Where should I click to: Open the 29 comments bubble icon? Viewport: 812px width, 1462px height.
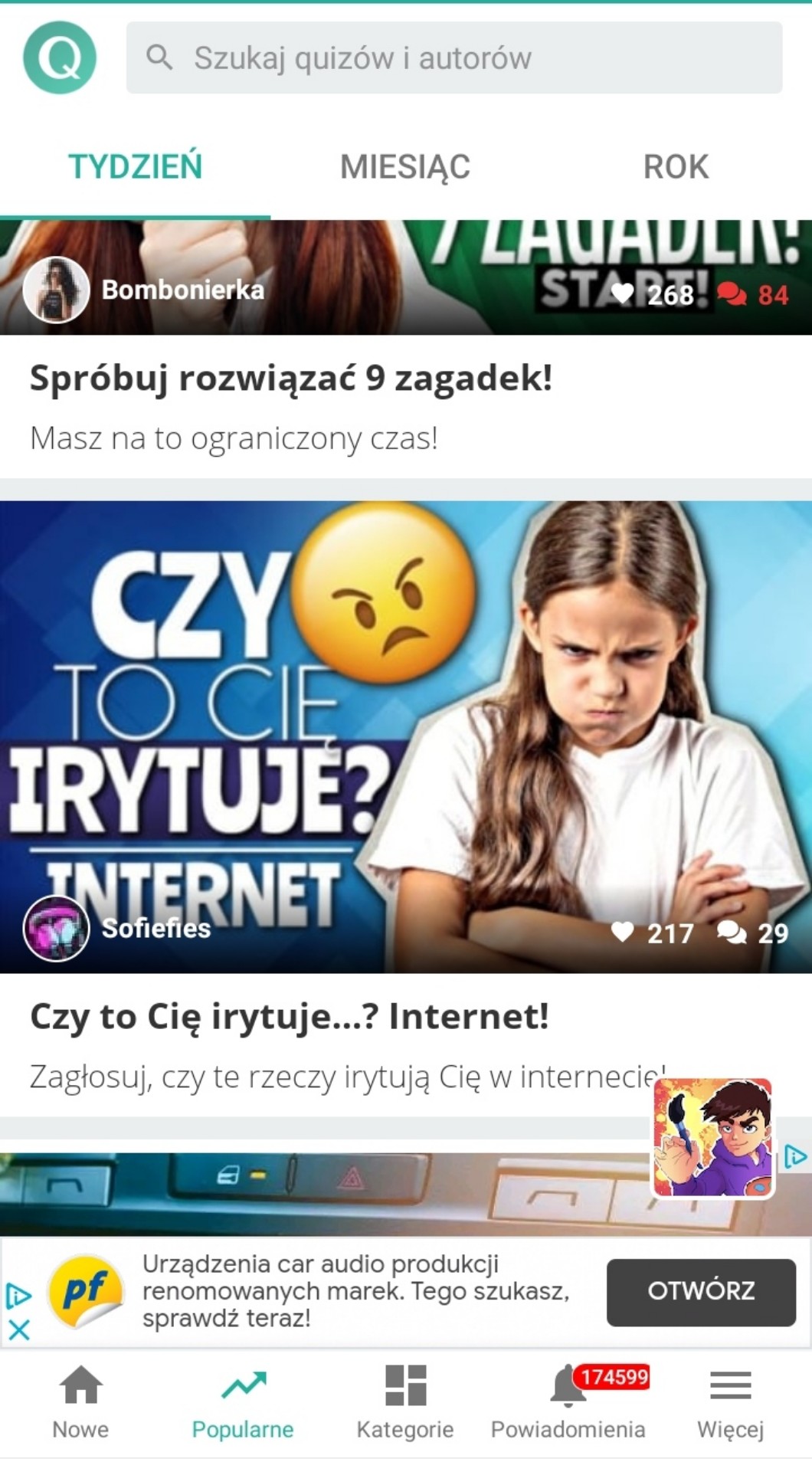click(732, 933)
